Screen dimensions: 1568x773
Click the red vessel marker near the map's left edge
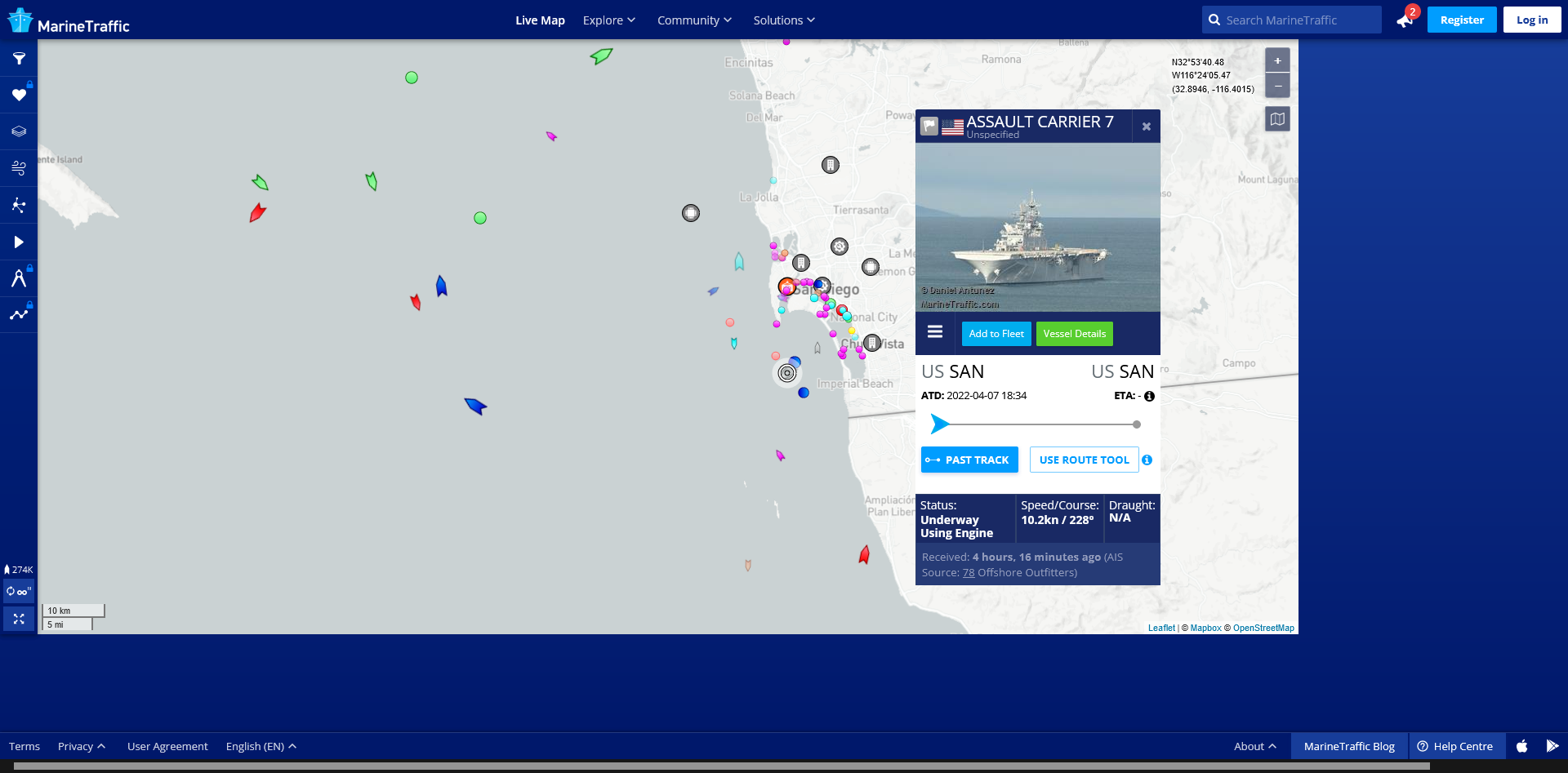(257, 213)
